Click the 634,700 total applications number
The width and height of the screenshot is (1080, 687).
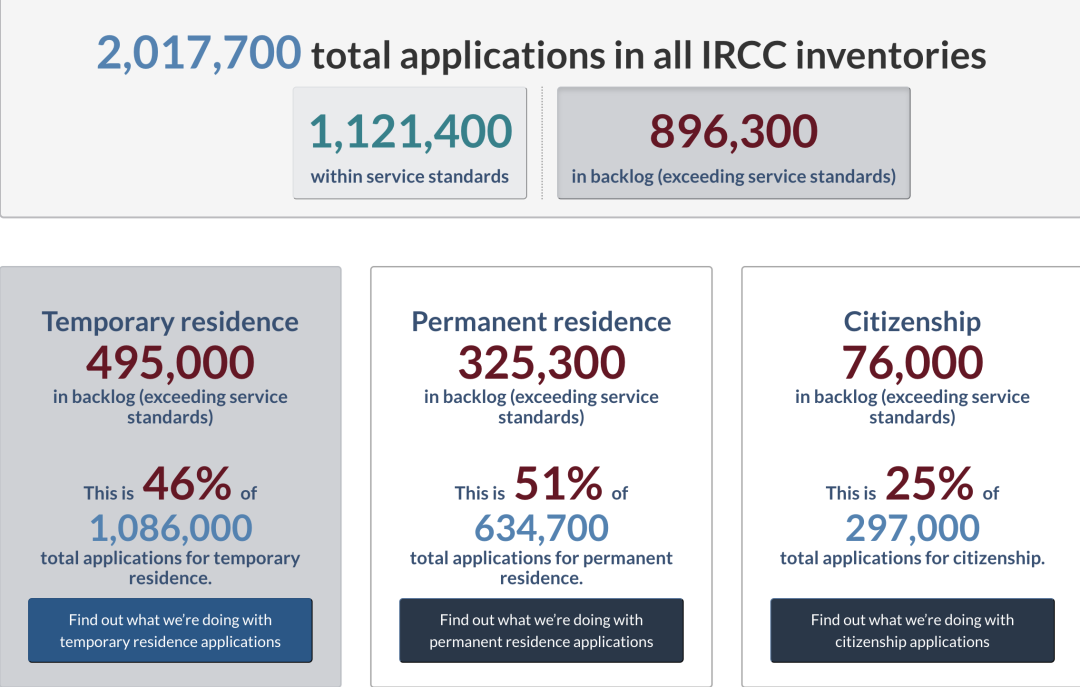(541, 529)
